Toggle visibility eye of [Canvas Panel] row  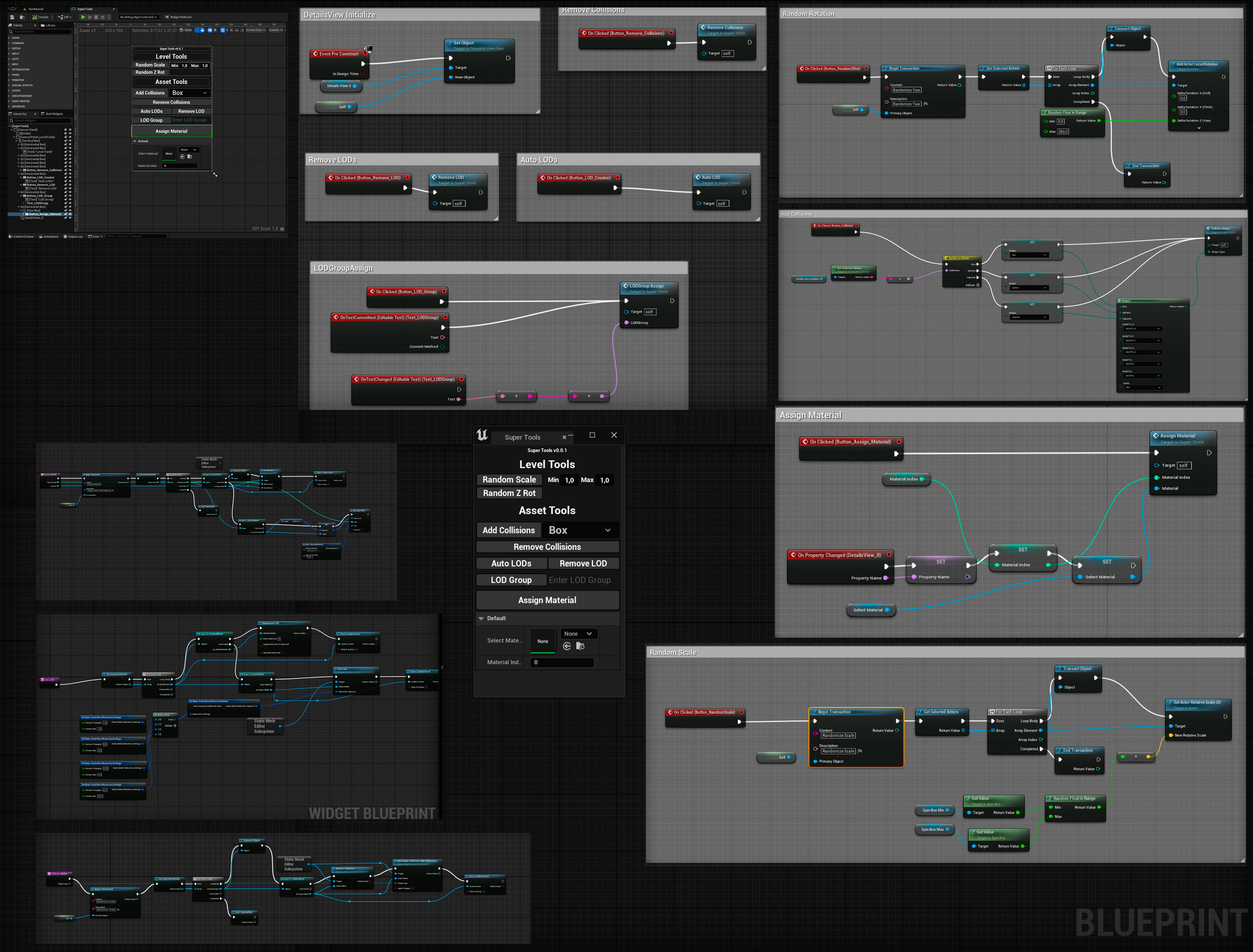pyautogui.click(x=70, y=130)
